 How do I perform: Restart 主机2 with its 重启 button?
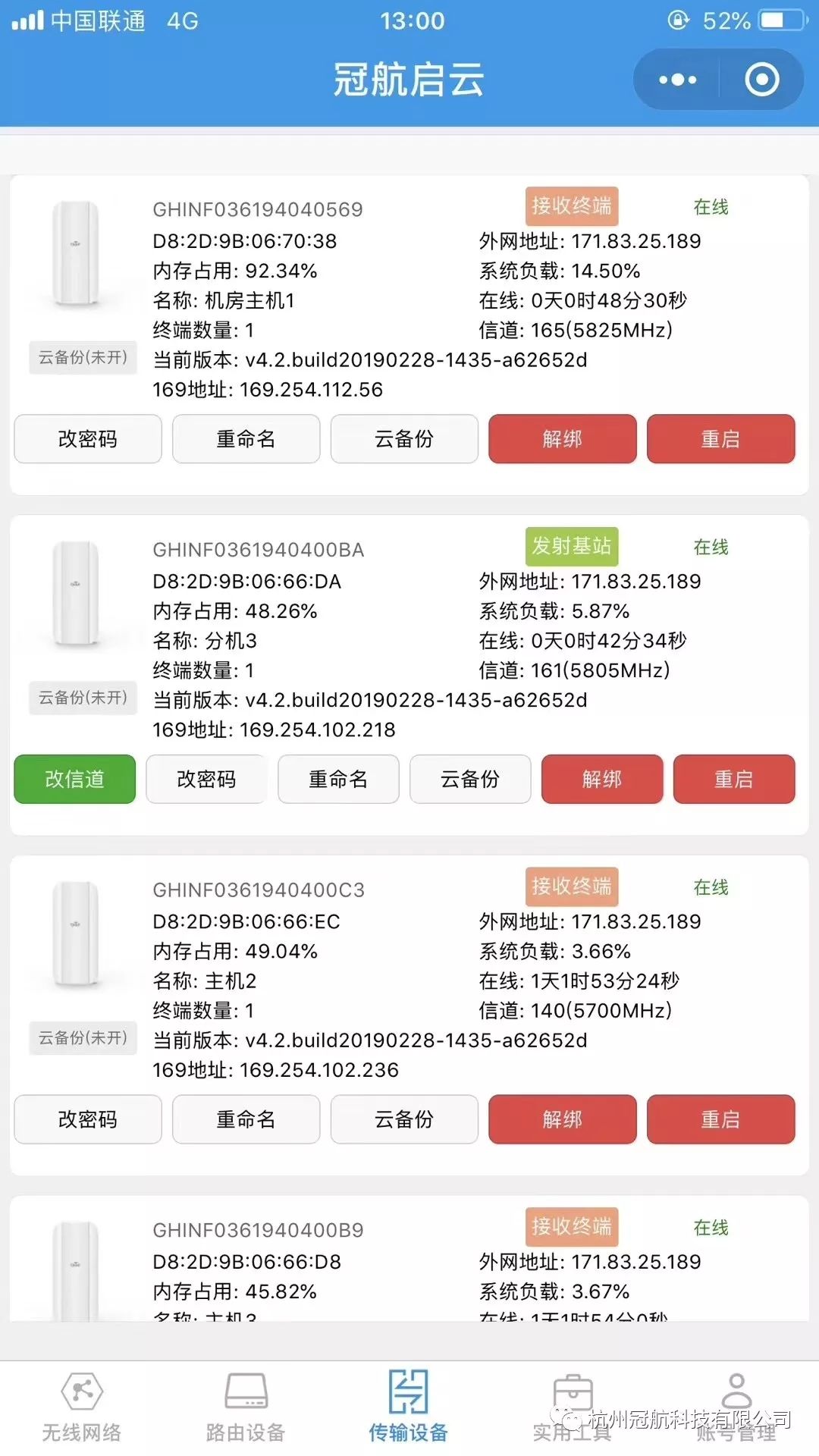coord(720,1119)
